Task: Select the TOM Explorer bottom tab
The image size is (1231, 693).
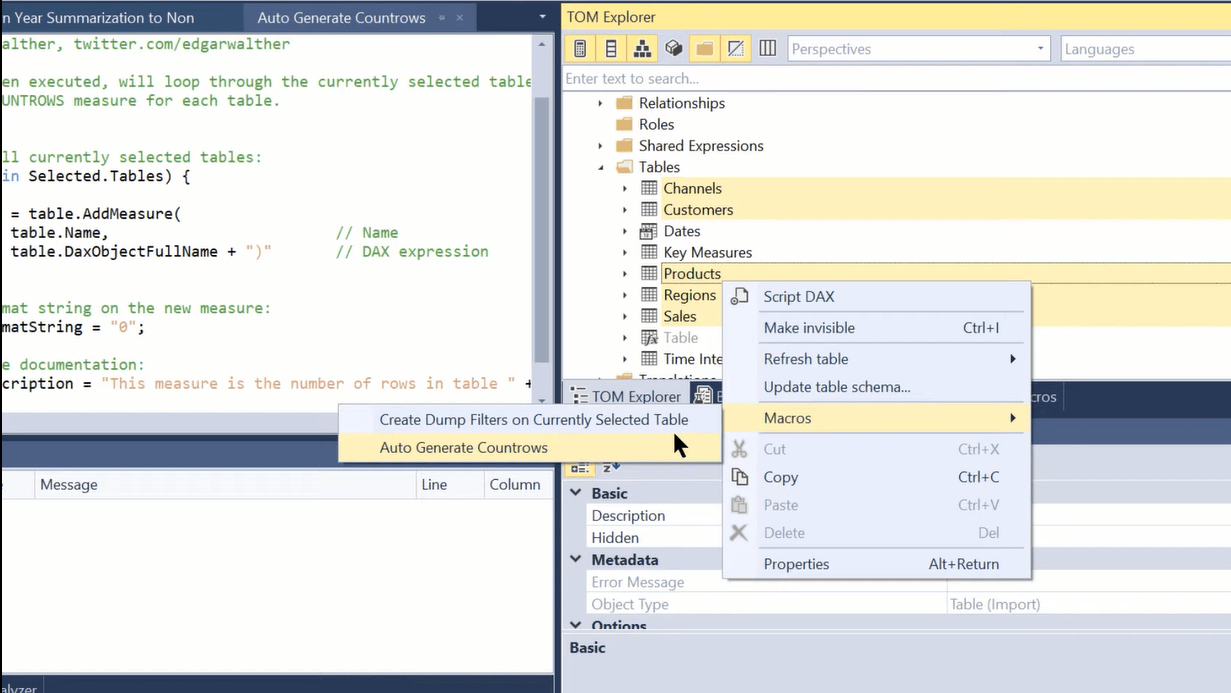Action: 625,397
